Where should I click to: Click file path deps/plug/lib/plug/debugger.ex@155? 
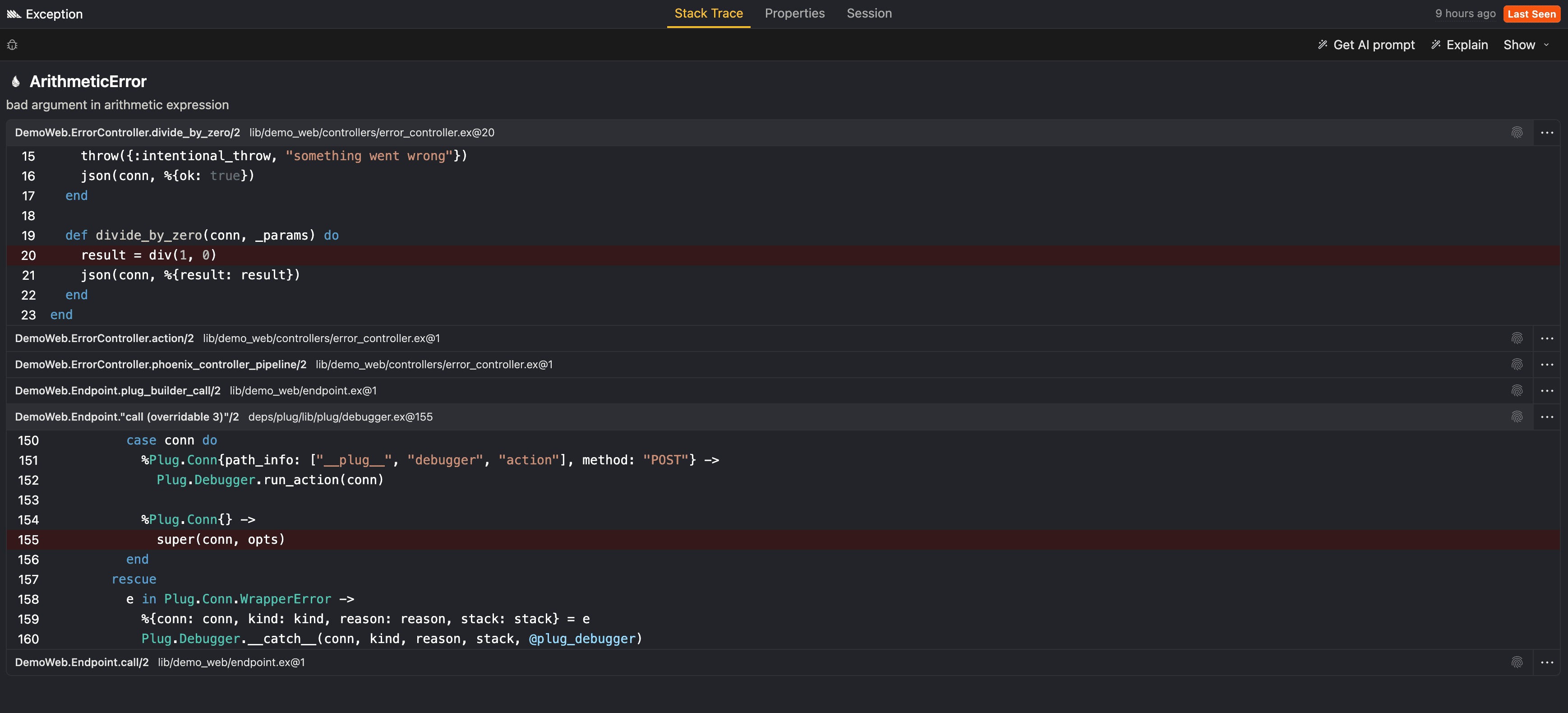pos(340,417)
